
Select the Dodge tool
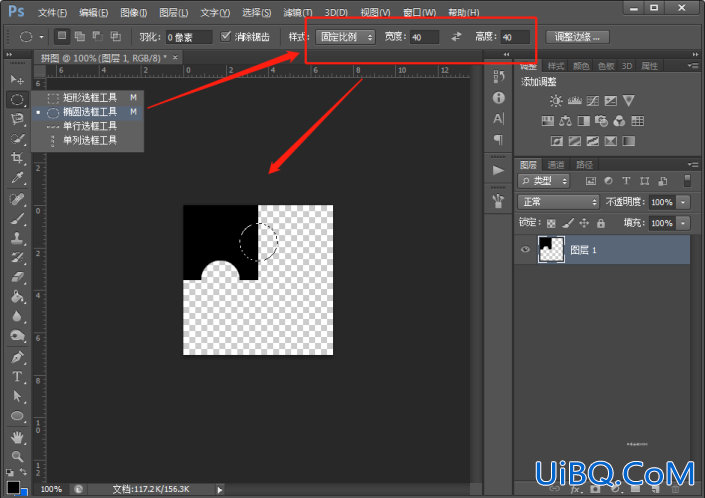(x=17, y=336)
